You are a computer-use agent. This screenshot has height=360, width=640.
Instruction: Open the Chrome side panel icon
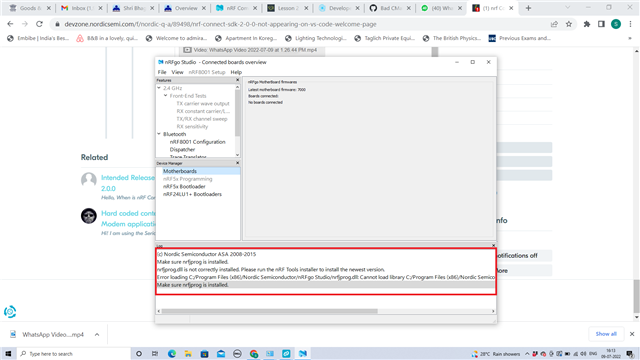point(601,24)
